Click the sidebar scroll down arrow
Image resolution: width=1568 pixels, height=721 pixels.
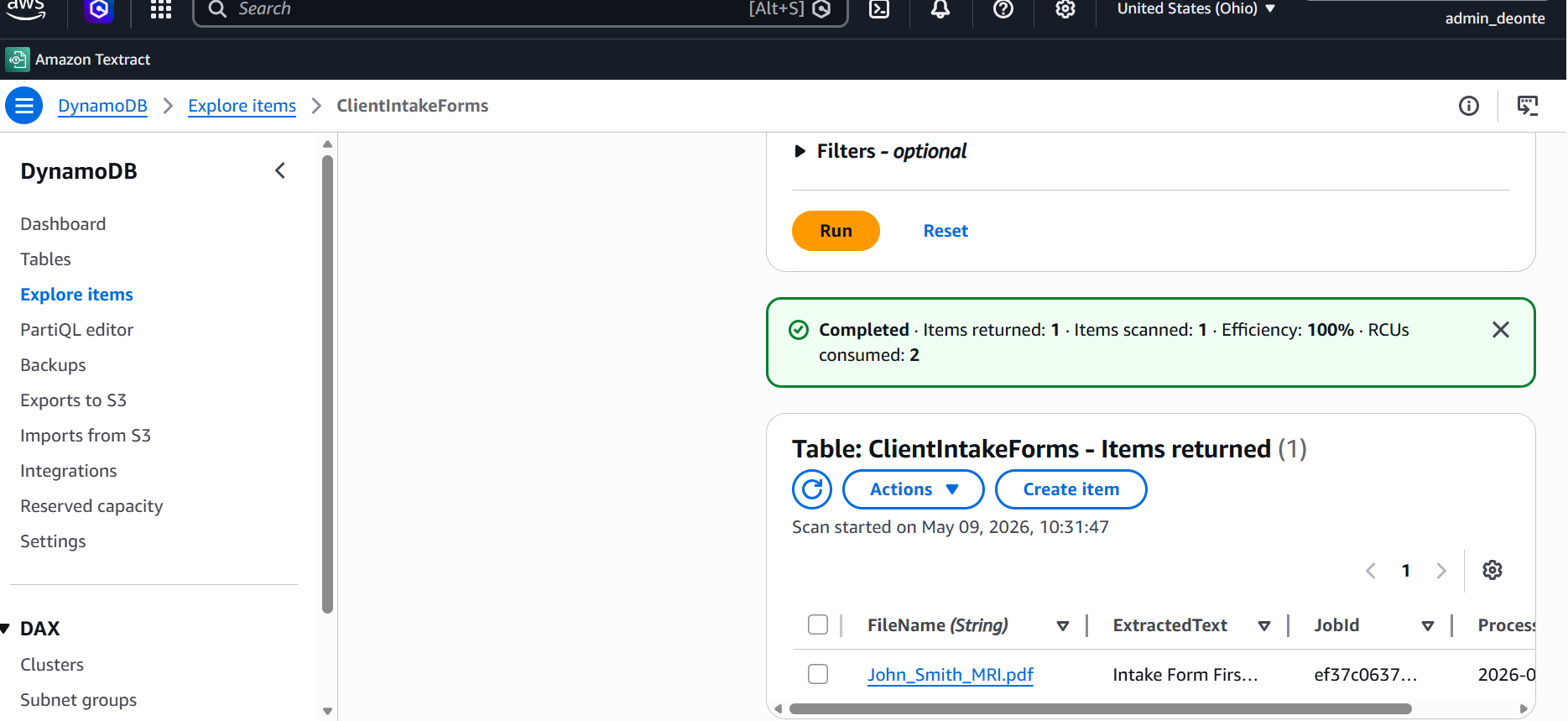point(327,711)
